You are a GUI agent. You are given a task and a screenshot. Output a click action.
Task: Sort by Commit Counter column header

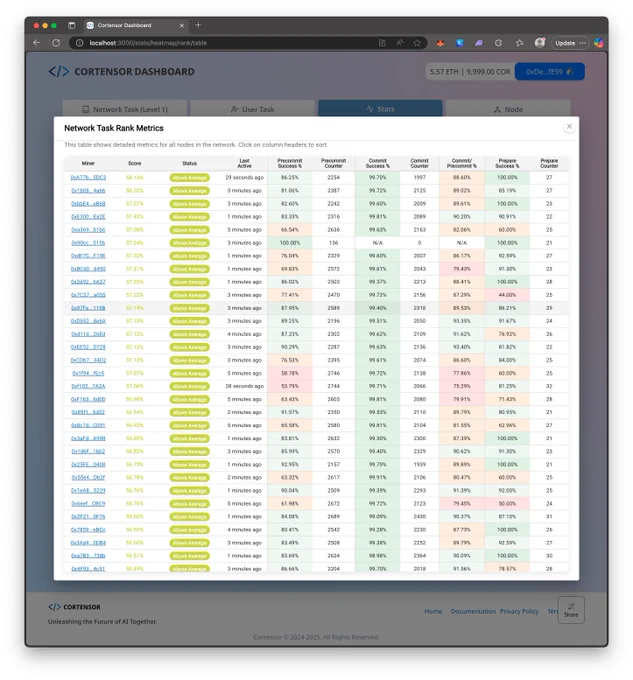pyautogui.click(x=419, y=163)
